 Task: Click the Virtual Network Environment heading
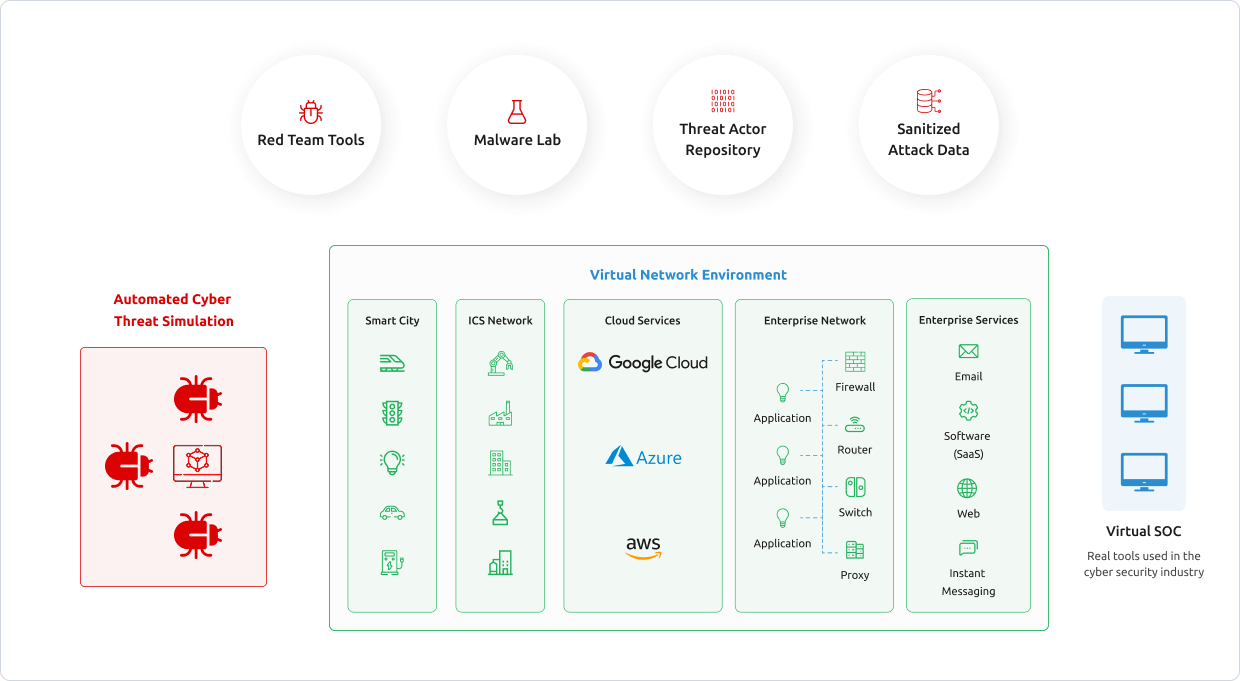click(x=688, y=275)
